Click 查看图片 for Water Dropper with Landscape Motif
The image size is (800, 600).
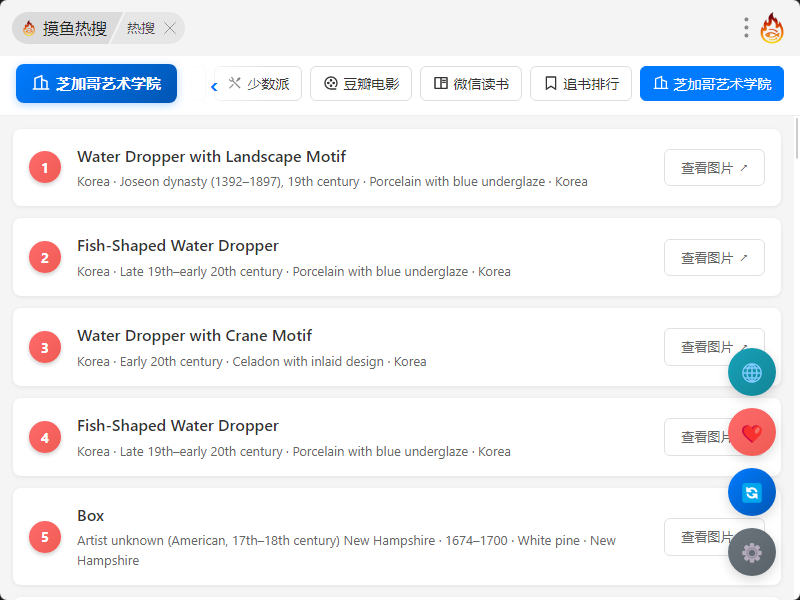click(x=714, y=168)
